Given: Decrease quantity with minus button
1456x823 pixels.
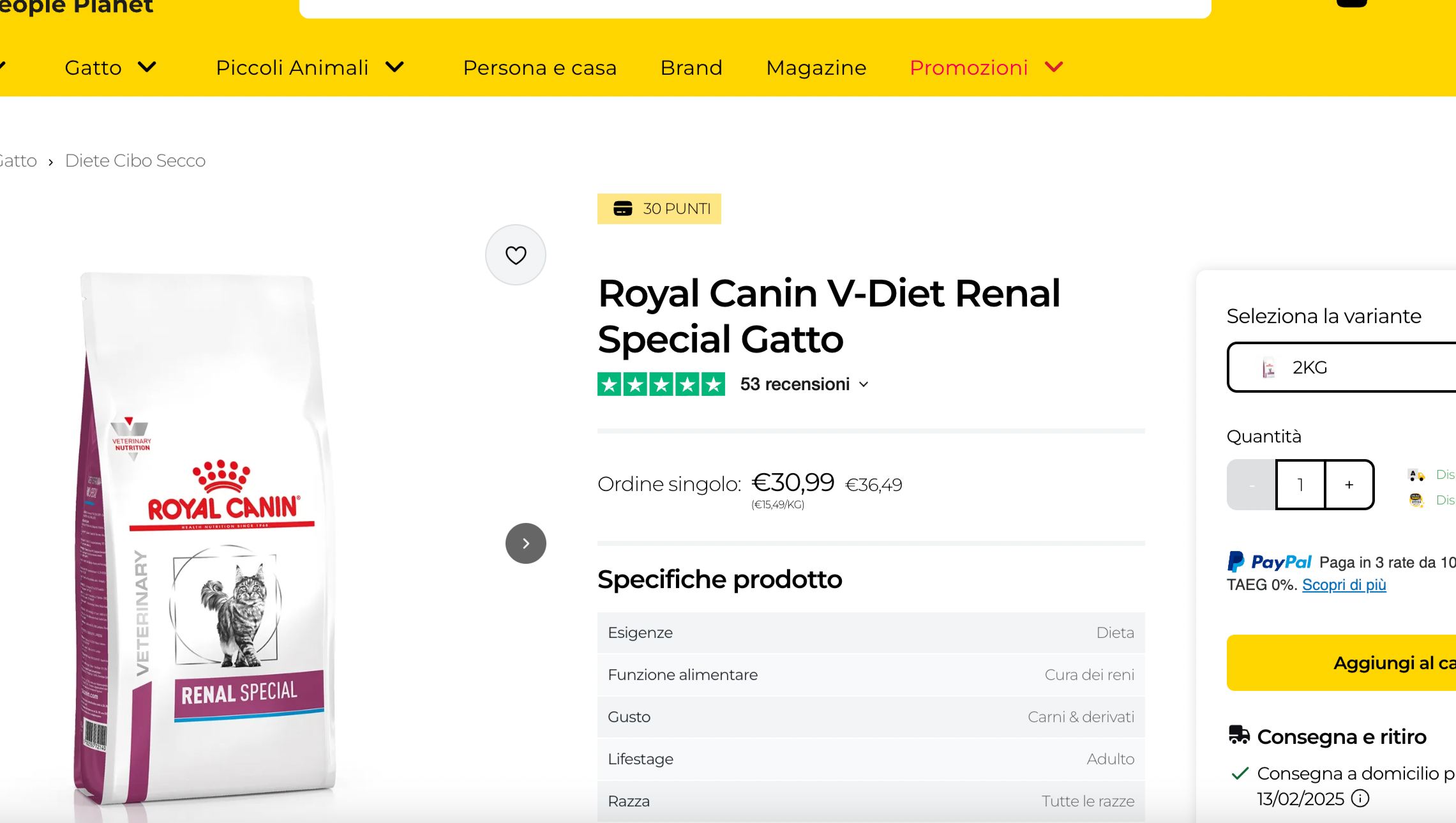Looking at the screenshot, I should [1251, 485].
